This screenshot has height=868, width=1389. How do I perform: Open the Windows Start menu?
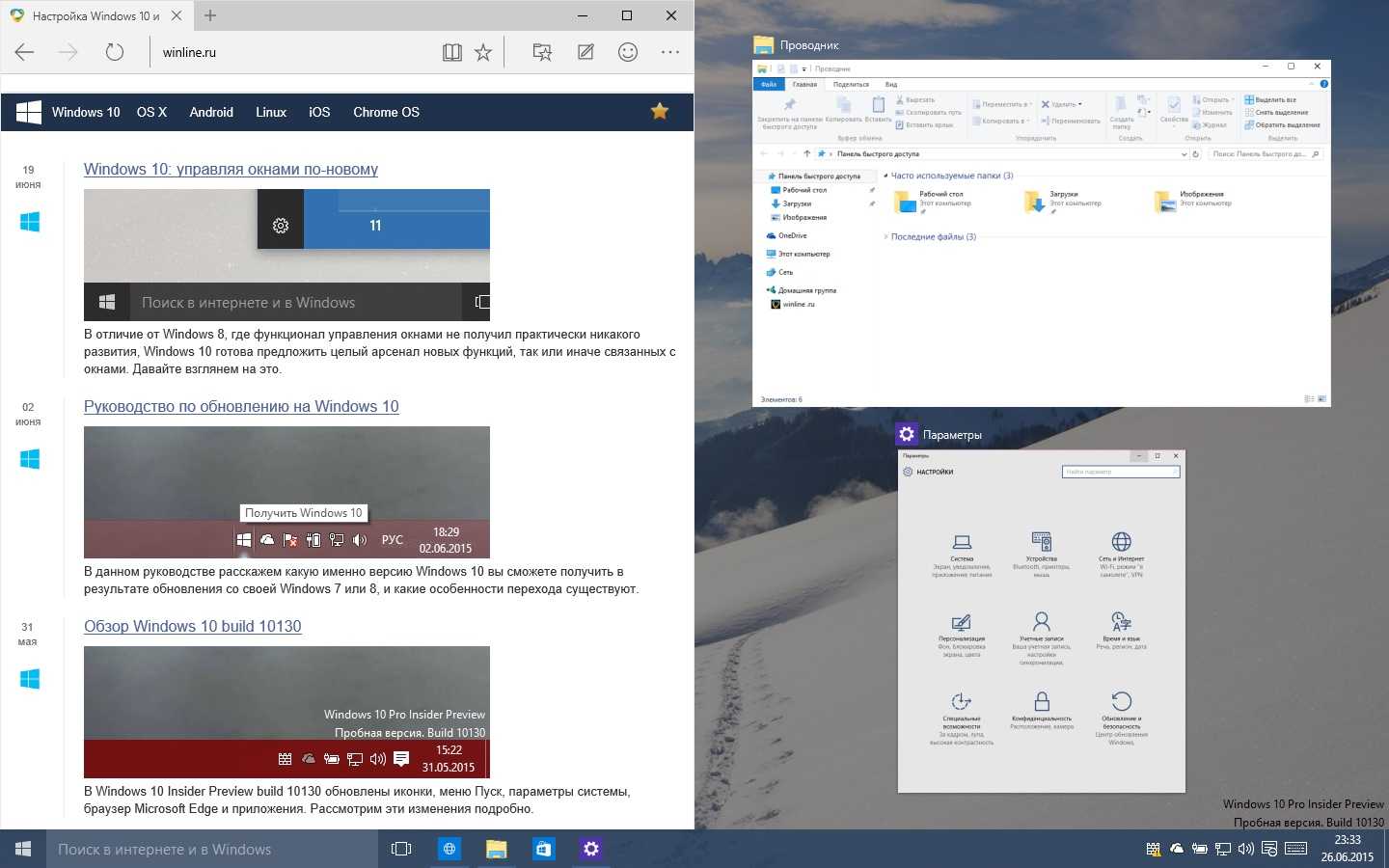(23, 849)
